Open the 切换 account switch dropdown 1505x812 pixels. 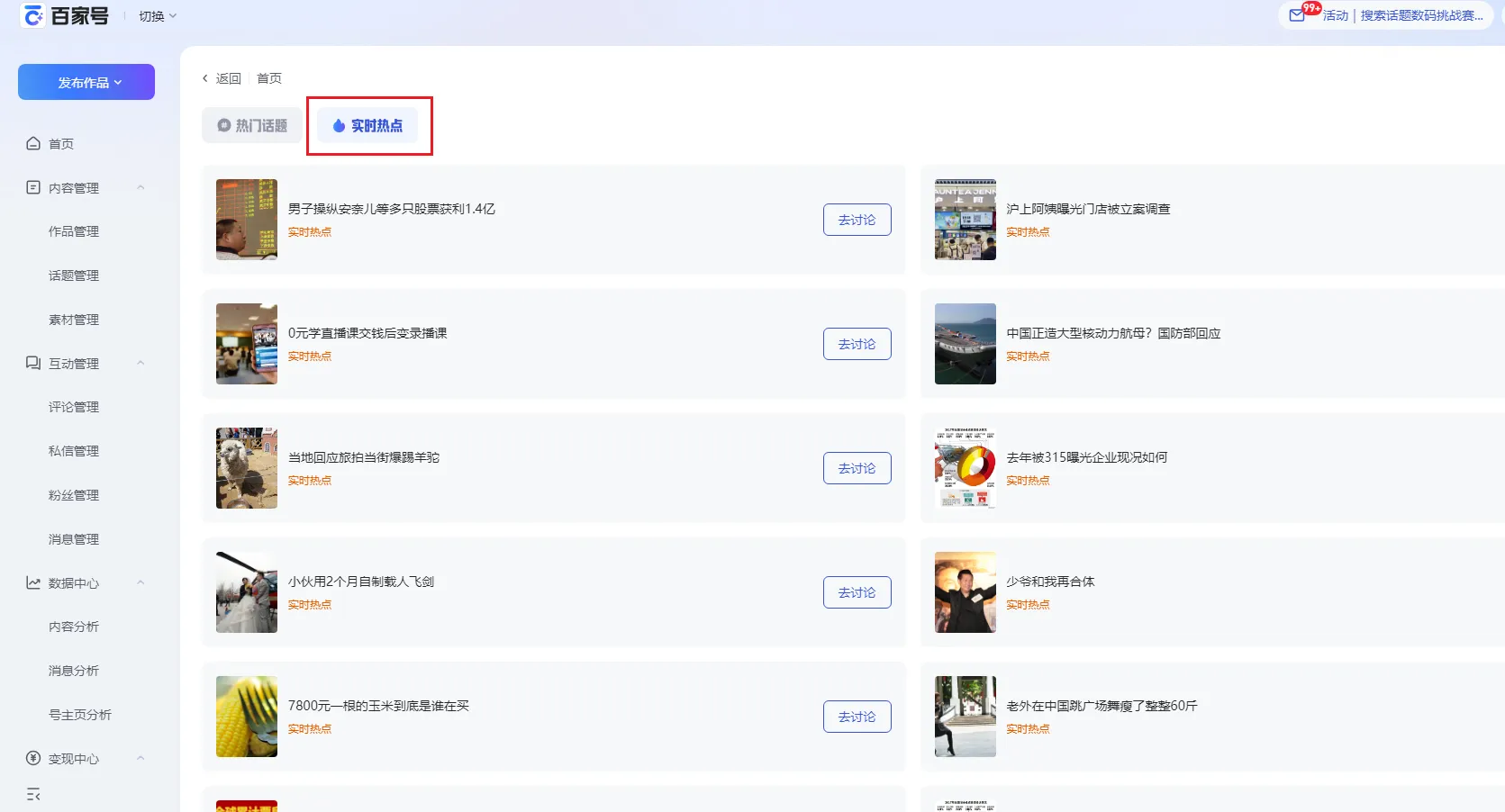click(158, 16)
